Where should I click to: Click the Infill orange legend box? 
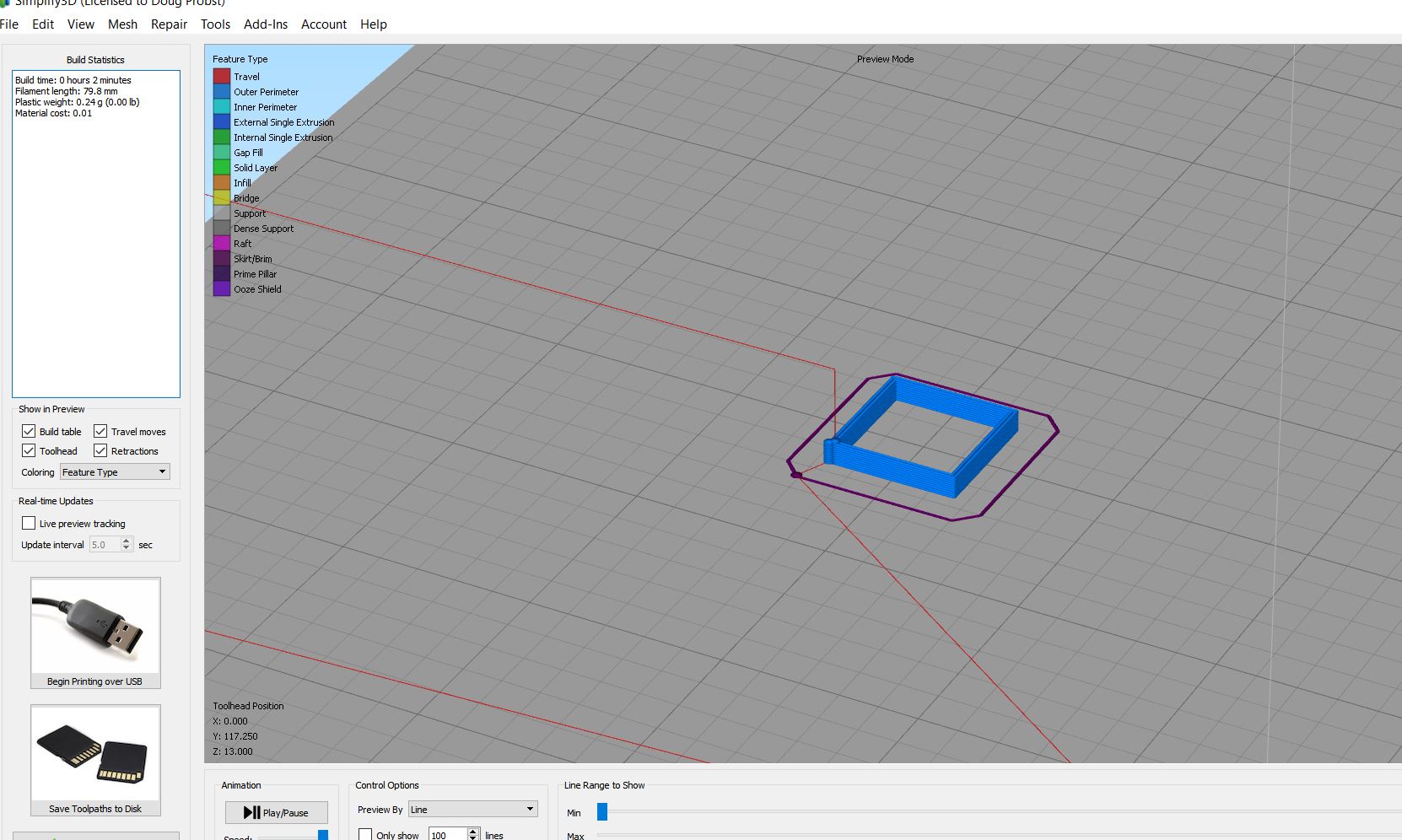(222, 182)
